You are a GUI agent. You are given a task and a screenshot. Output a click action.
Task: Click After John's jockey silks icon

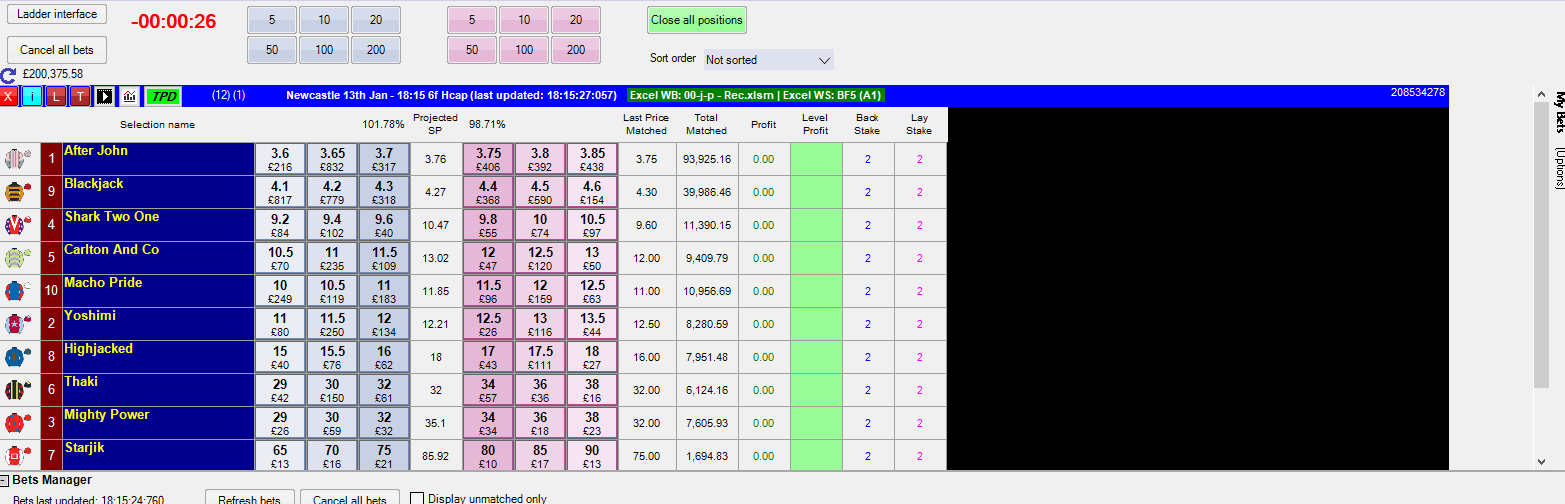click(x=16, y=159)
